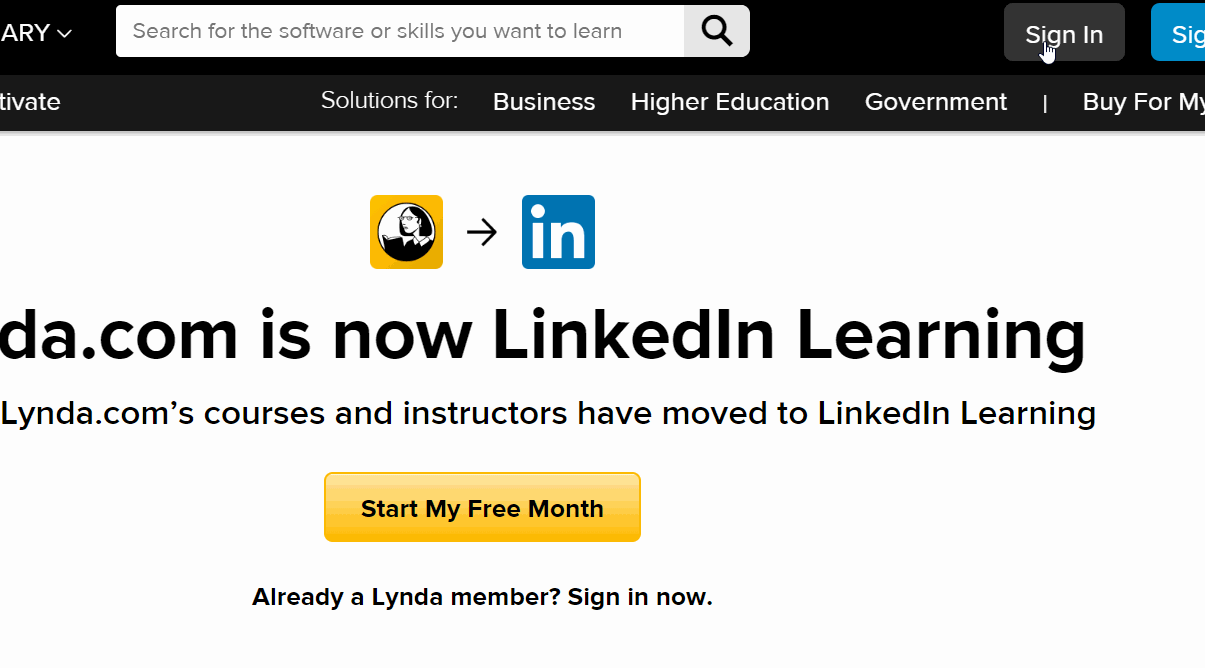1205x668 pixels.
Task: Click the 'Solutions for:' label
Action: tap(389, 101)
